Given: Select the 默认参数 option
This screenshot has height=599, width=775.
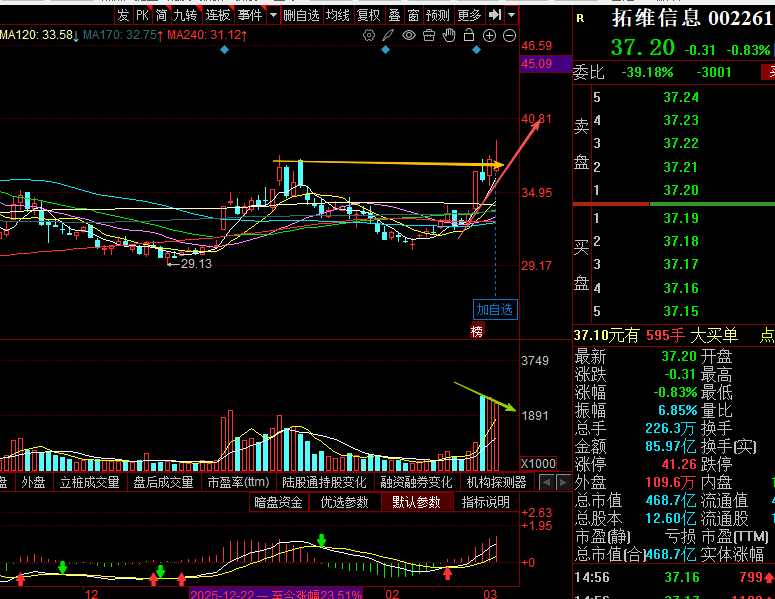Looking at the screenshot, I should click(x=416, y=502).
